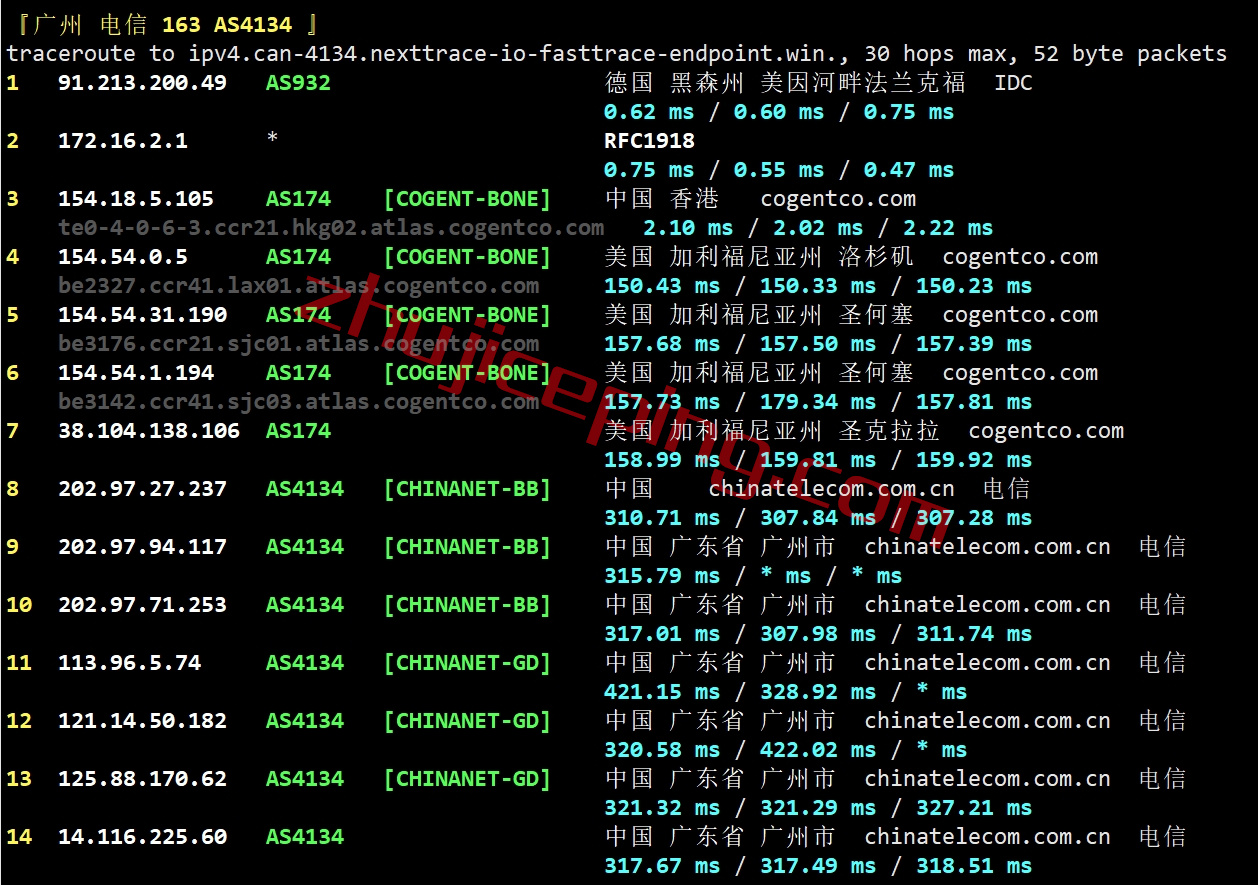Click latency value 422.02 ms on hop 12

coord(818,750)
